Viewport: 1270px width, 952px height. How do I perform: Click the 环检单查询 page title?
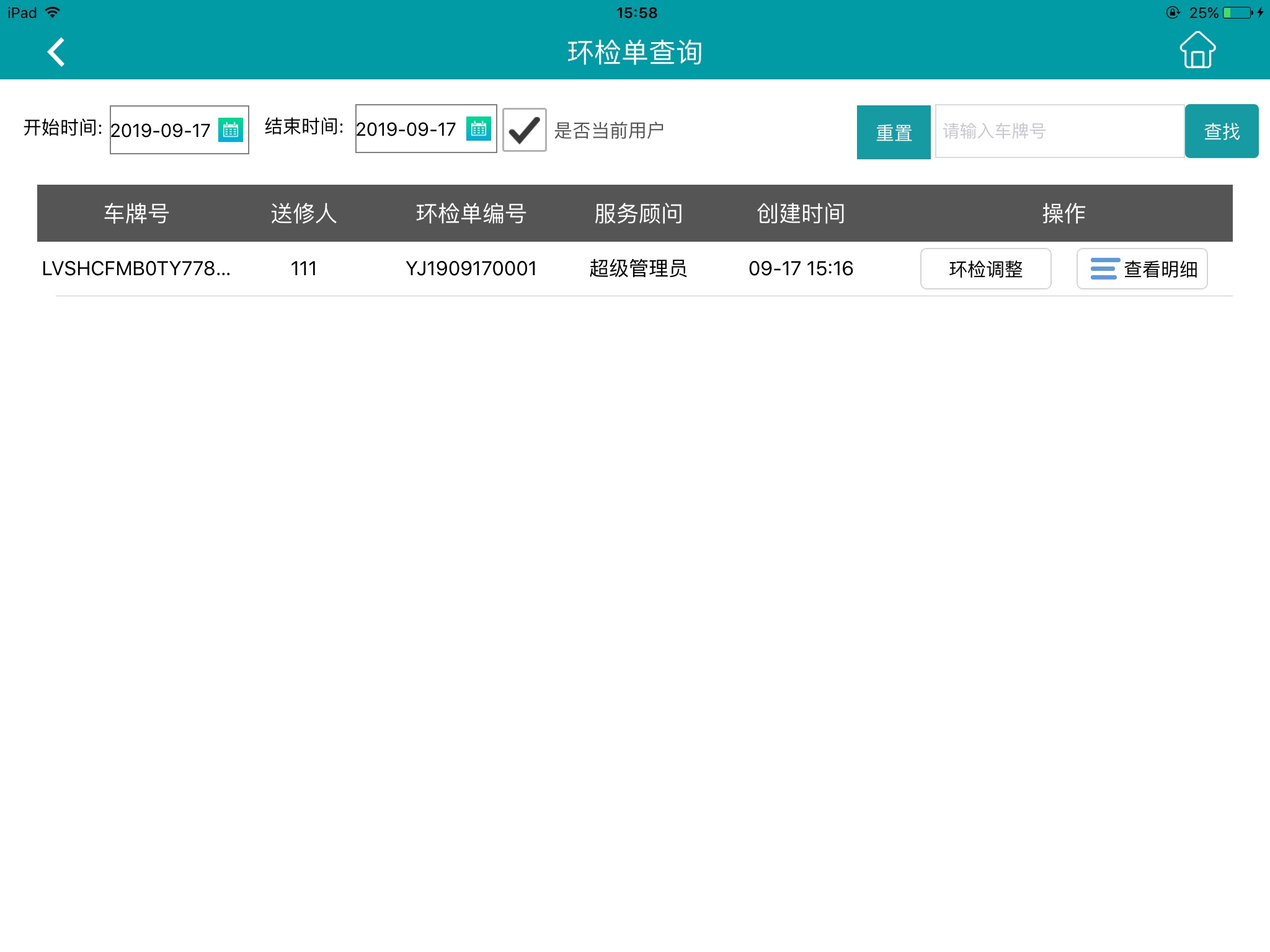click(x=635, y=52)
